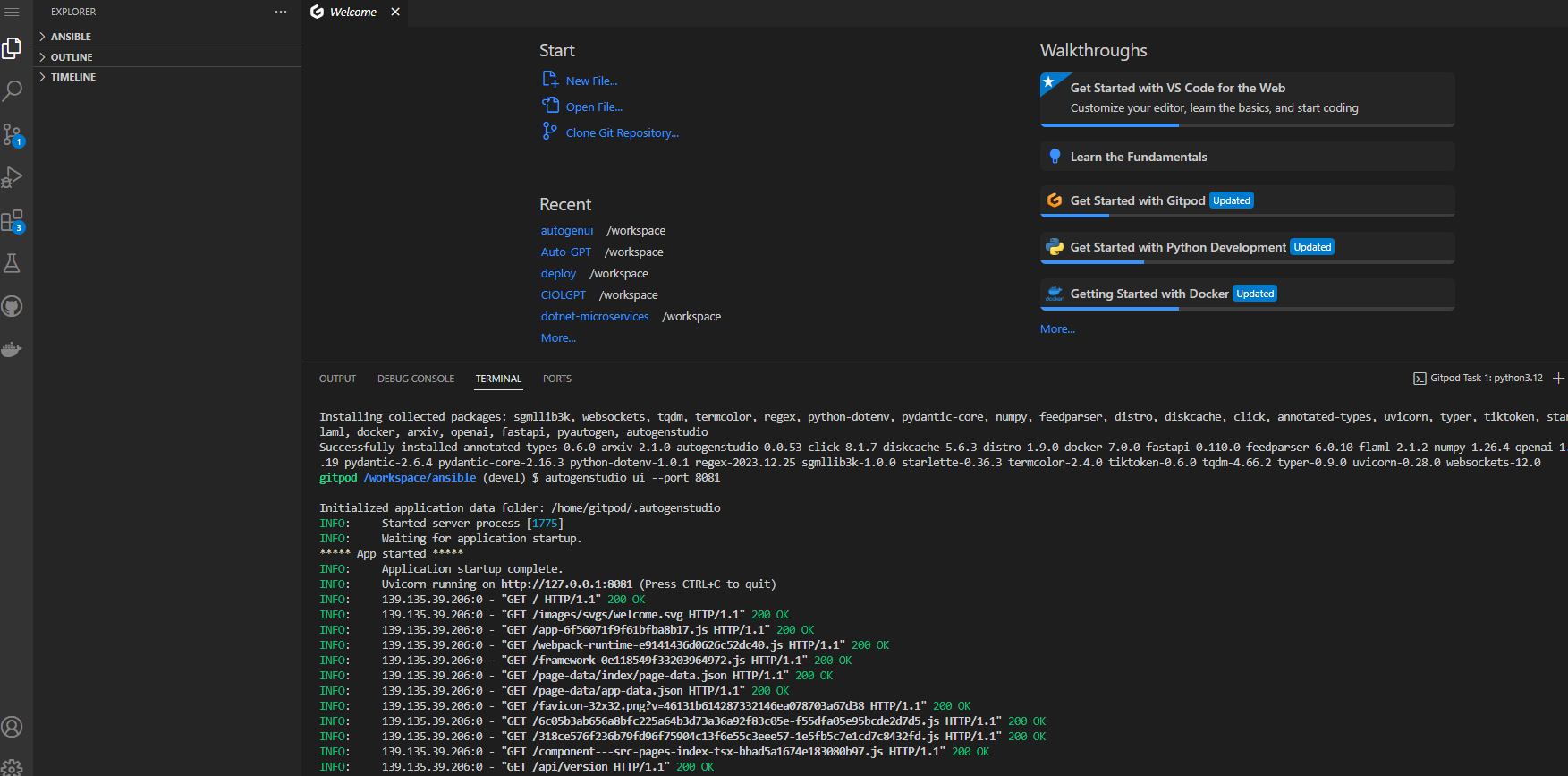Click the Python walkthrough logo icon
Screen dimensions: 1568x776
click(1055, 247)
